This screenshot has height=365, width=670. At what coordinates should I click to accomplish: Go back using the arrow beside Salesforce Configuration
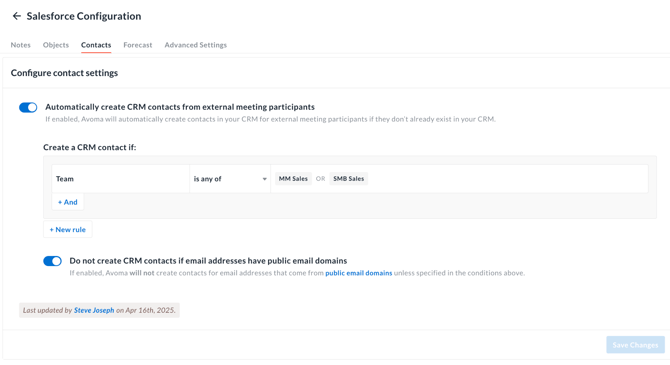(17, 16)
